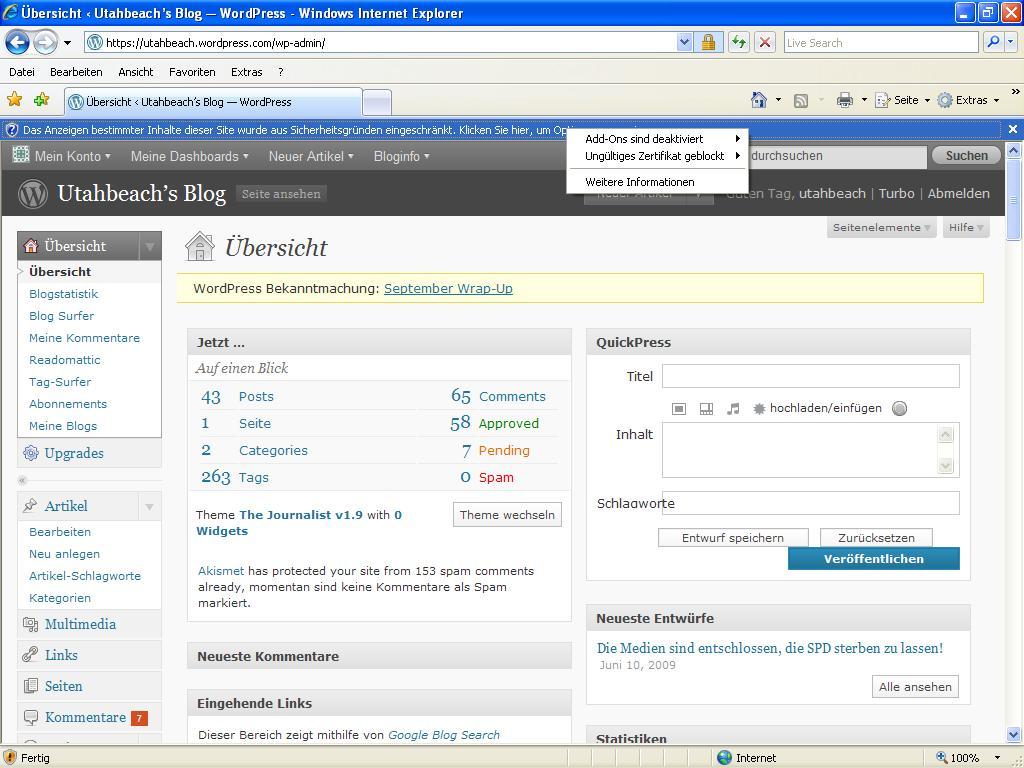Click the new empty tab button
The width and height of the screenshot is (1024, 768).
tap(377, 103)
